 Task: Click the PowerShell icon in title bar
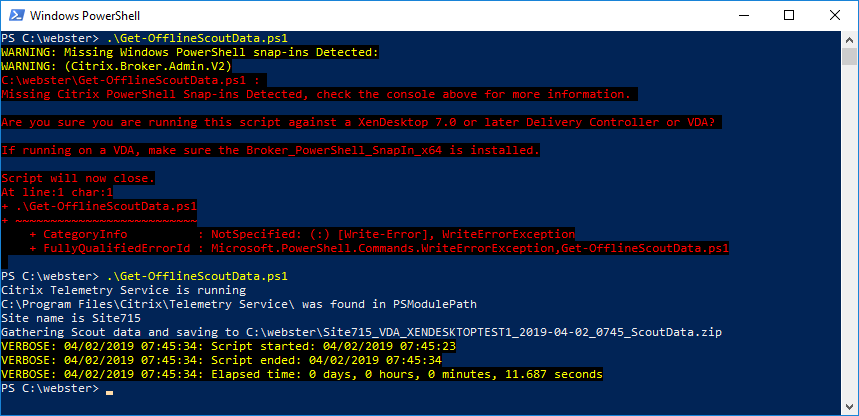pyautogui.click(x=15, y=16)
